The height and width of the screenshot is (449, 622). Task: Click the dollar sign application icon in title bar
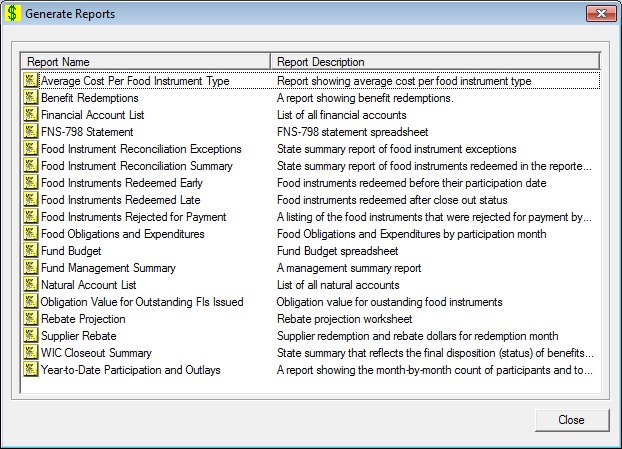point(13,14)
